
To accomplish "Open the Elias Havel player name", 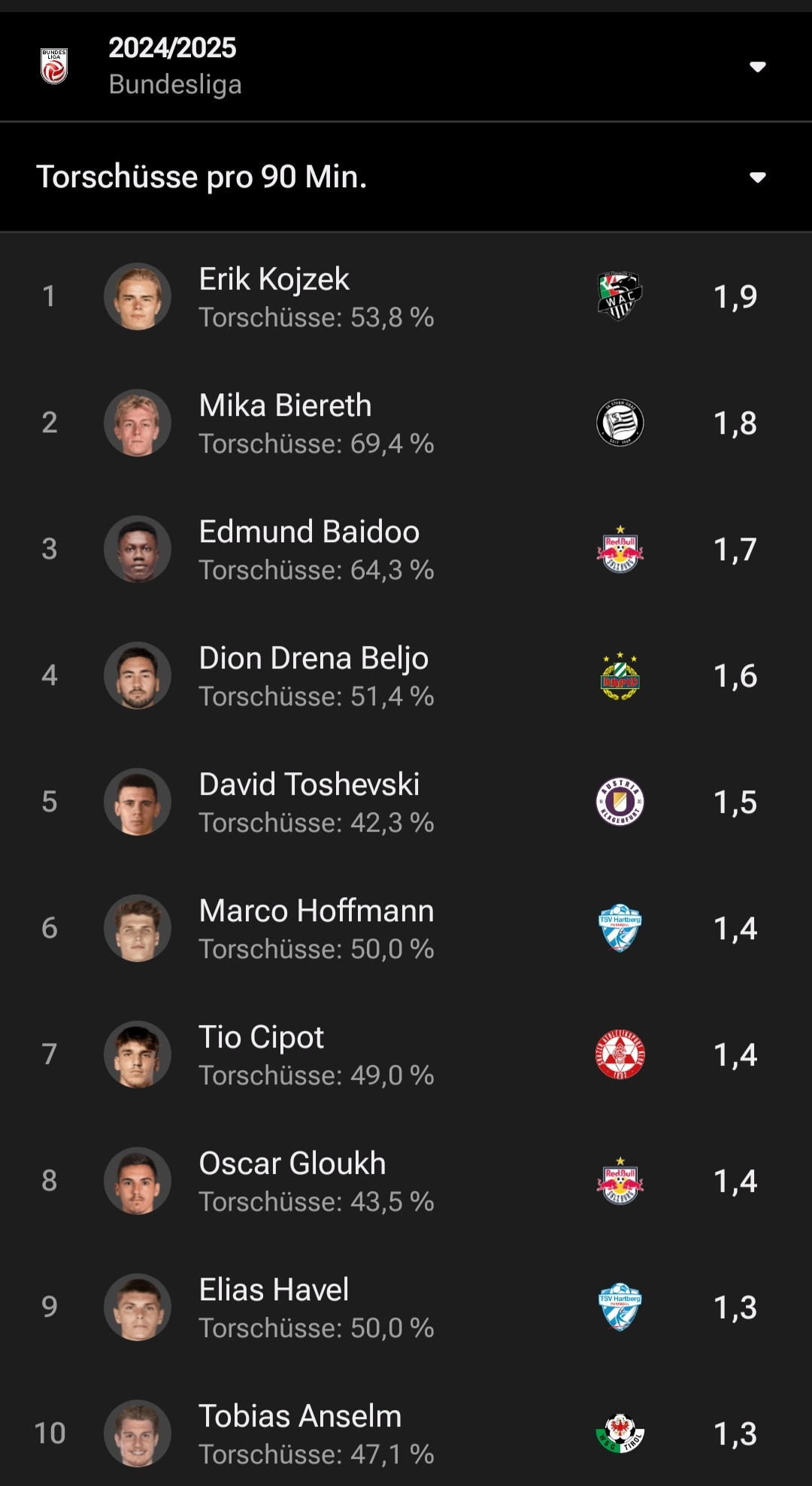I will 274,1290.
